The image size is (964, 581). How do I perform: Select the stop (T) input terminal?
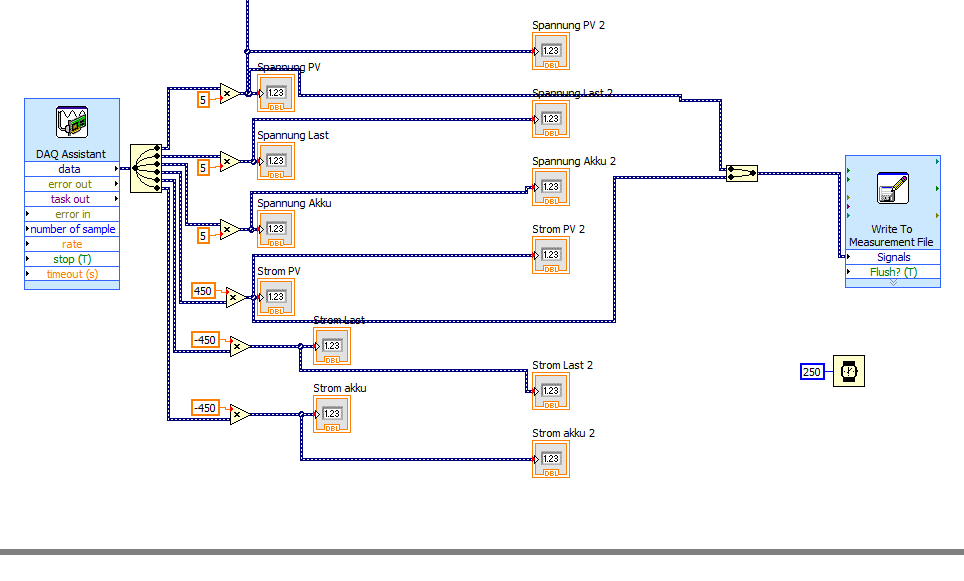(72, 259)
